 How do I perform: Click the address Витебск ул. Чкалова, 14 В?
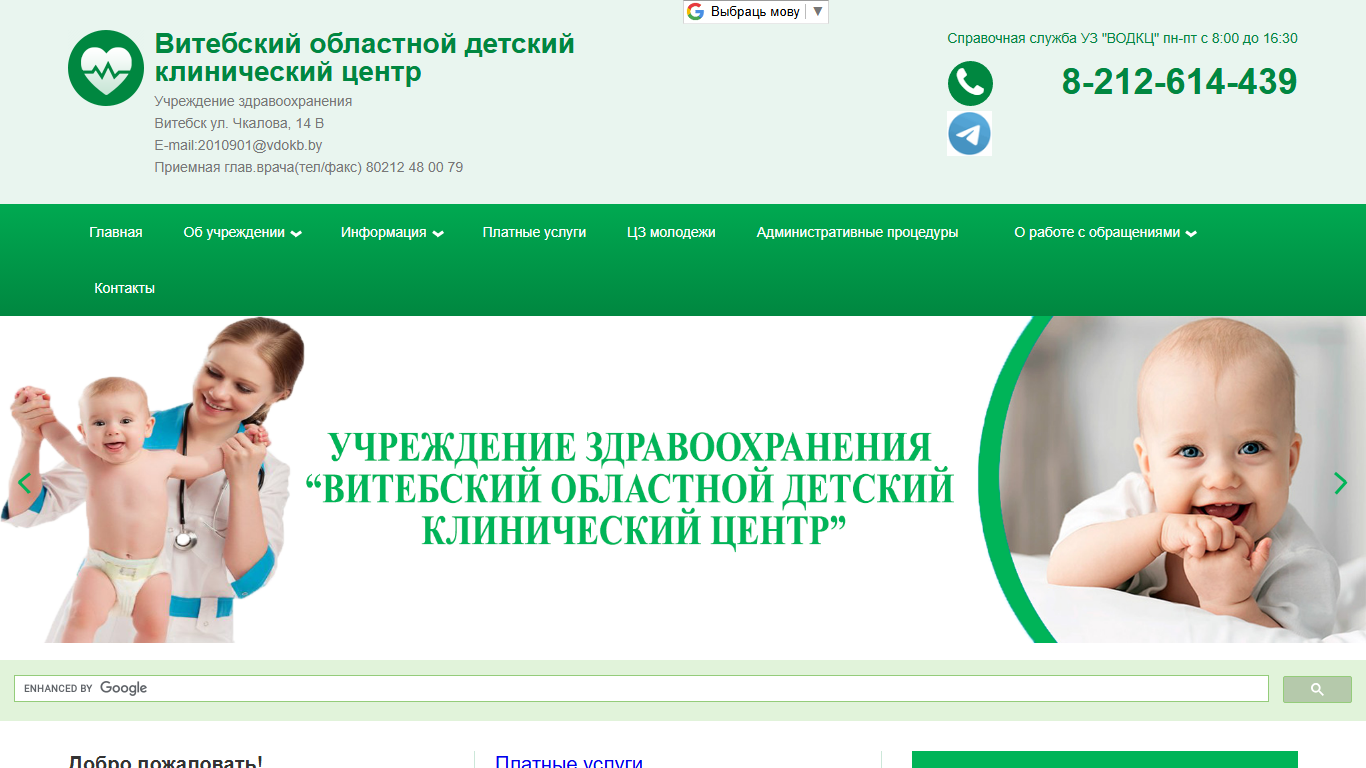coord(239,123)
